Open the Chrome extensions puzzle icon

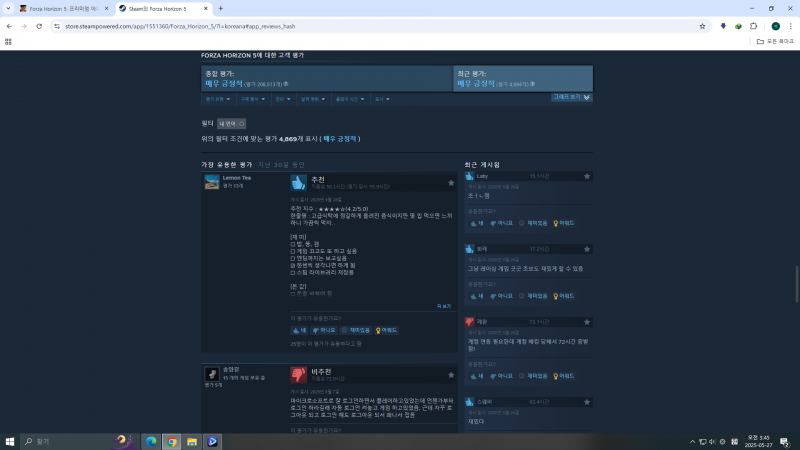tap(754, 26)
